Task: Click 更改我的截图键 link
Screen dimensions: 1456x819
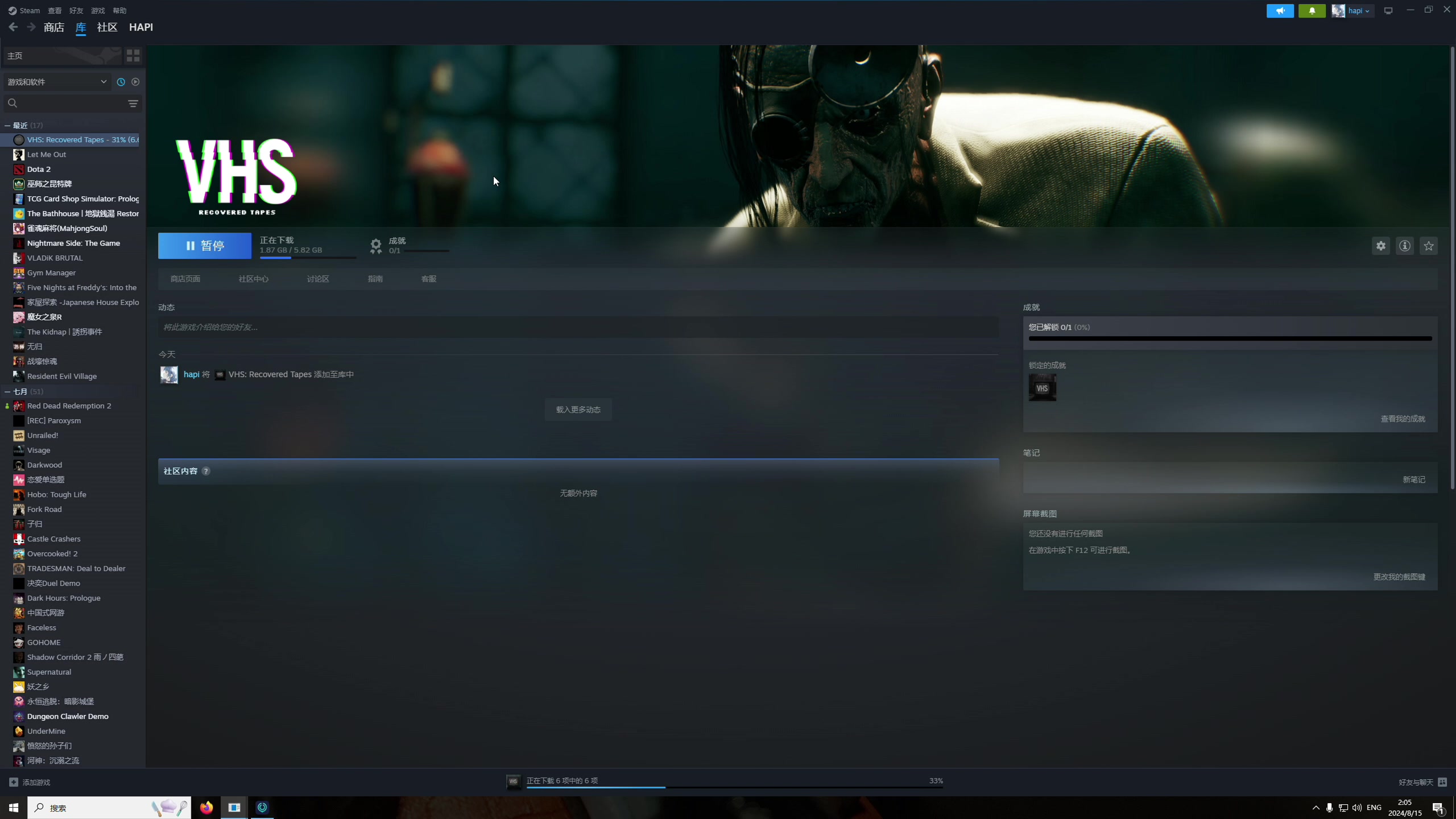Action: click(1399, 577)
